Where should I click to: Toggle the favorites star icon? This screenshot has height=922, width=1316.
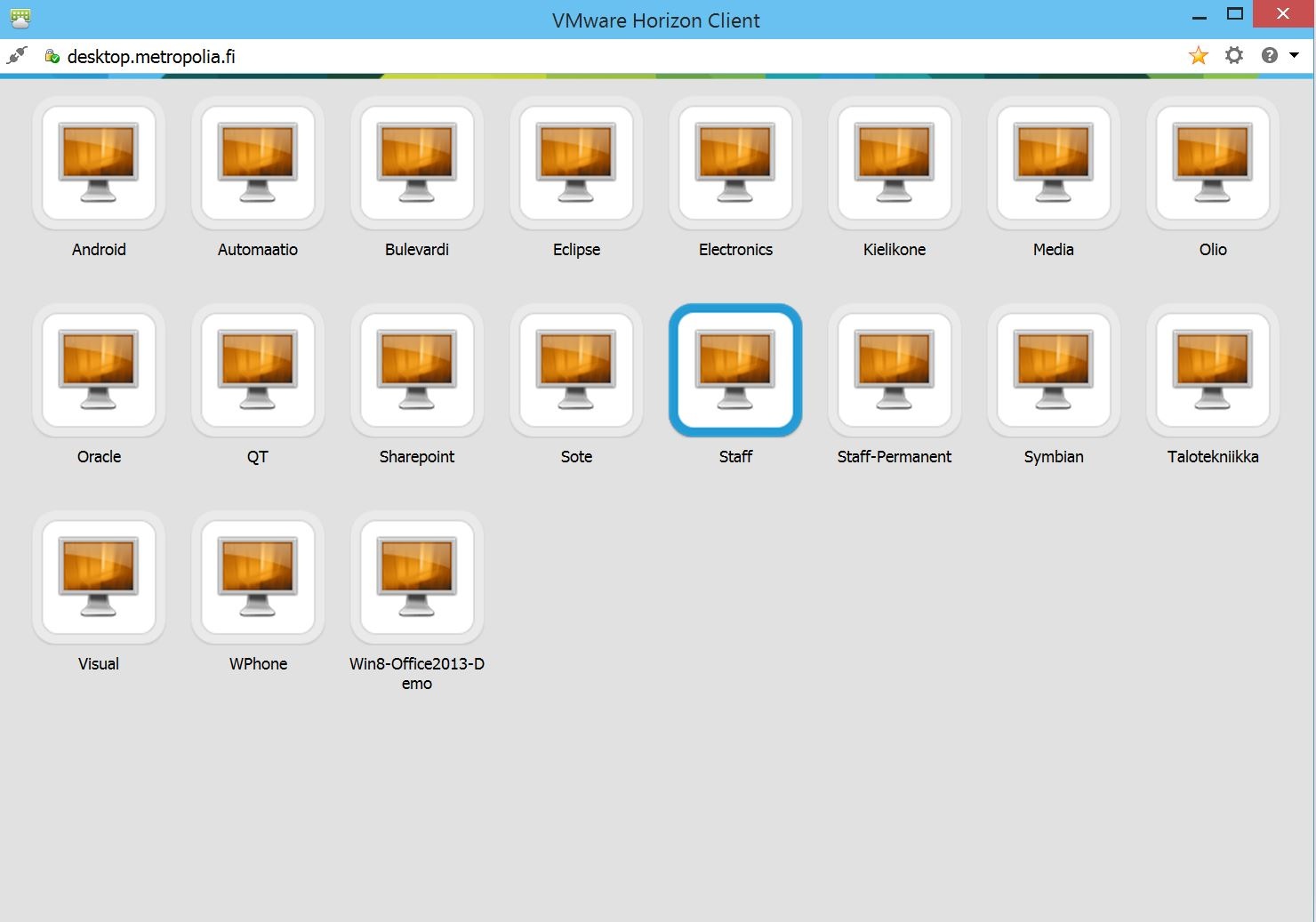coord(1199,56)
